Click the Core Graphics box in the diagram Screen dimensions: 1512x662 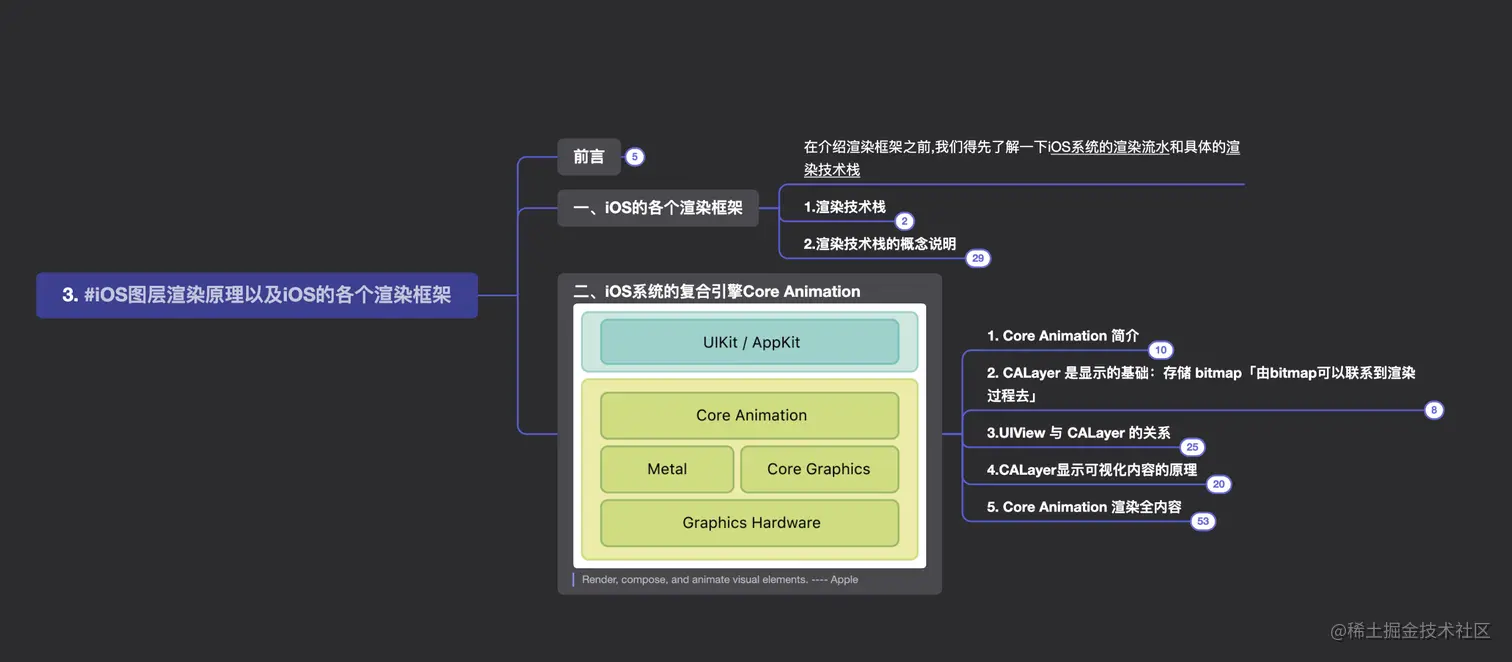click(x=819, y=469)
